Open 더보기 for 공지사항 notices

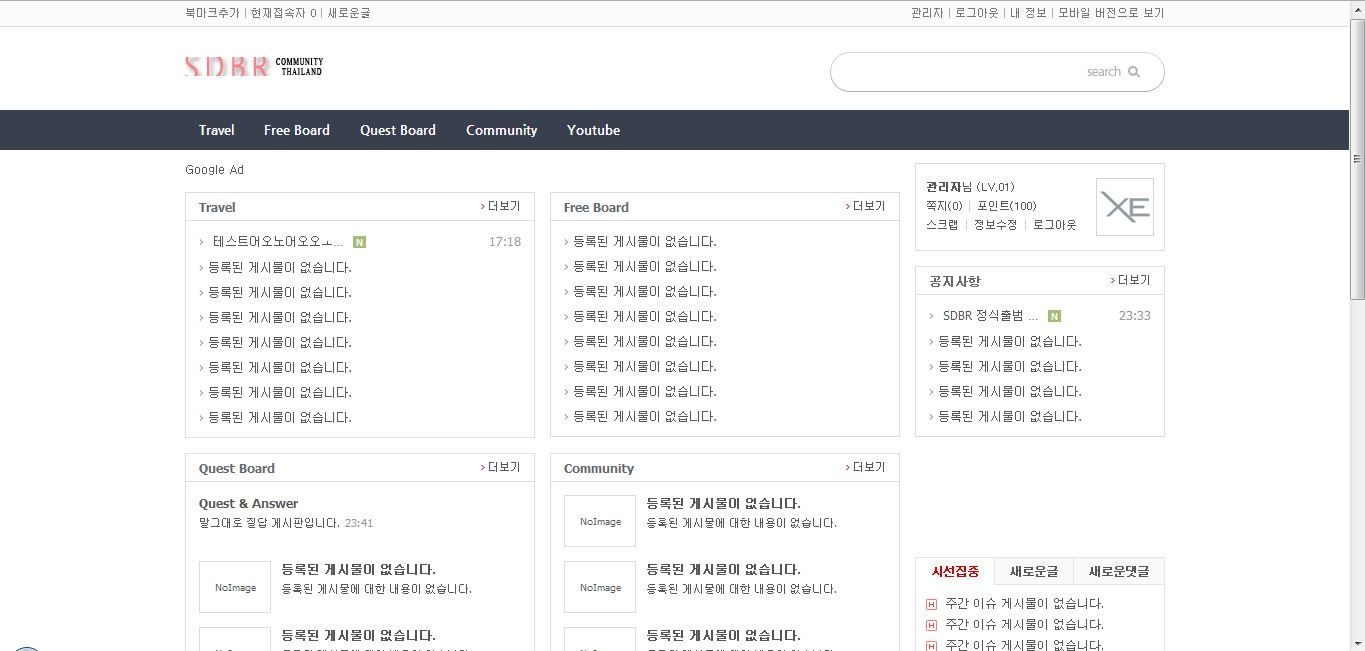pos(1130,280)
